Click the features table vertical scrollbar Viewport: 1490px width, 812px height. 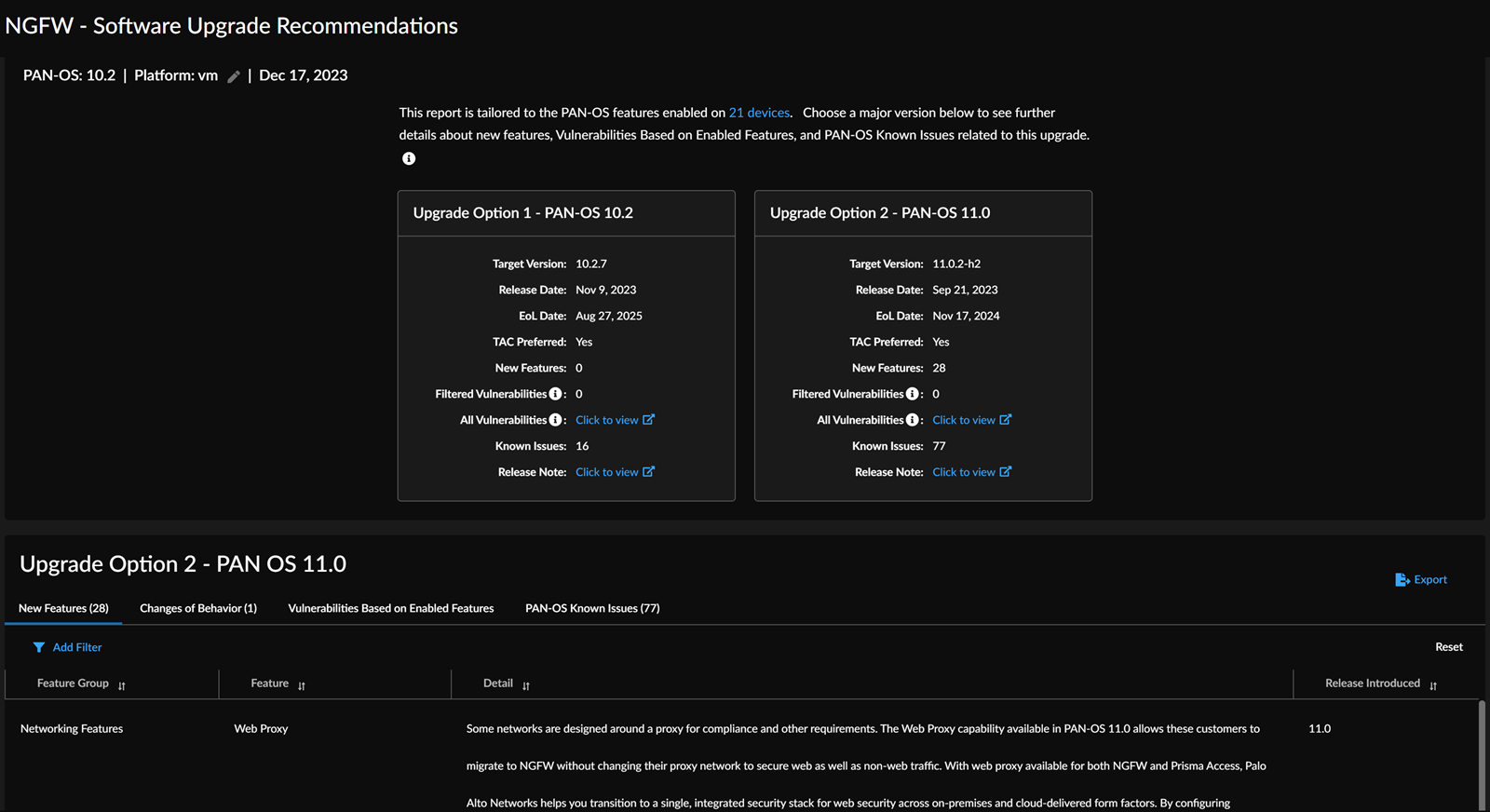coord(1482,754)
